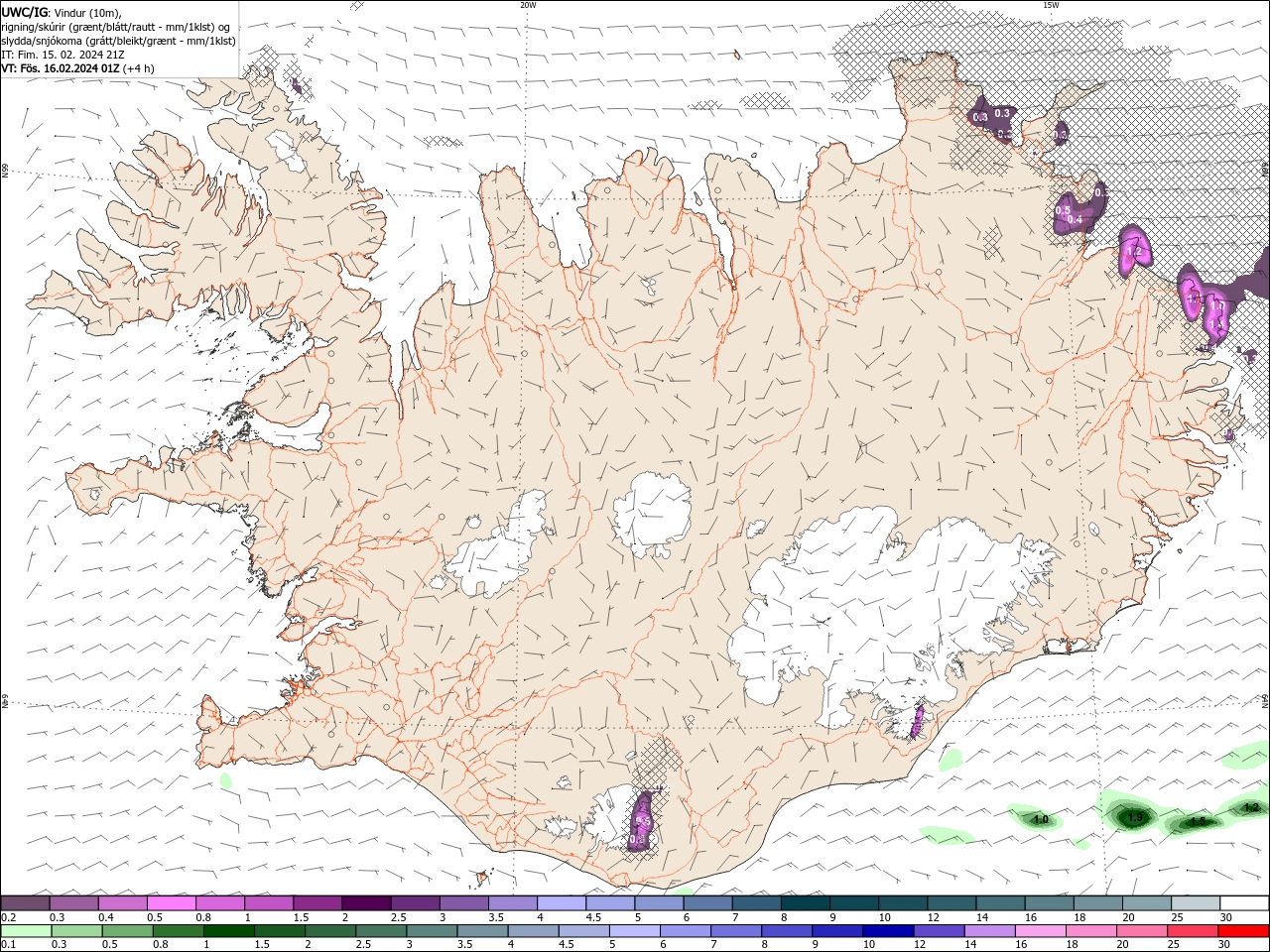Select the dark purple 0.2 snow legend swatch
1270x952 pixels.
coord(25,903)
